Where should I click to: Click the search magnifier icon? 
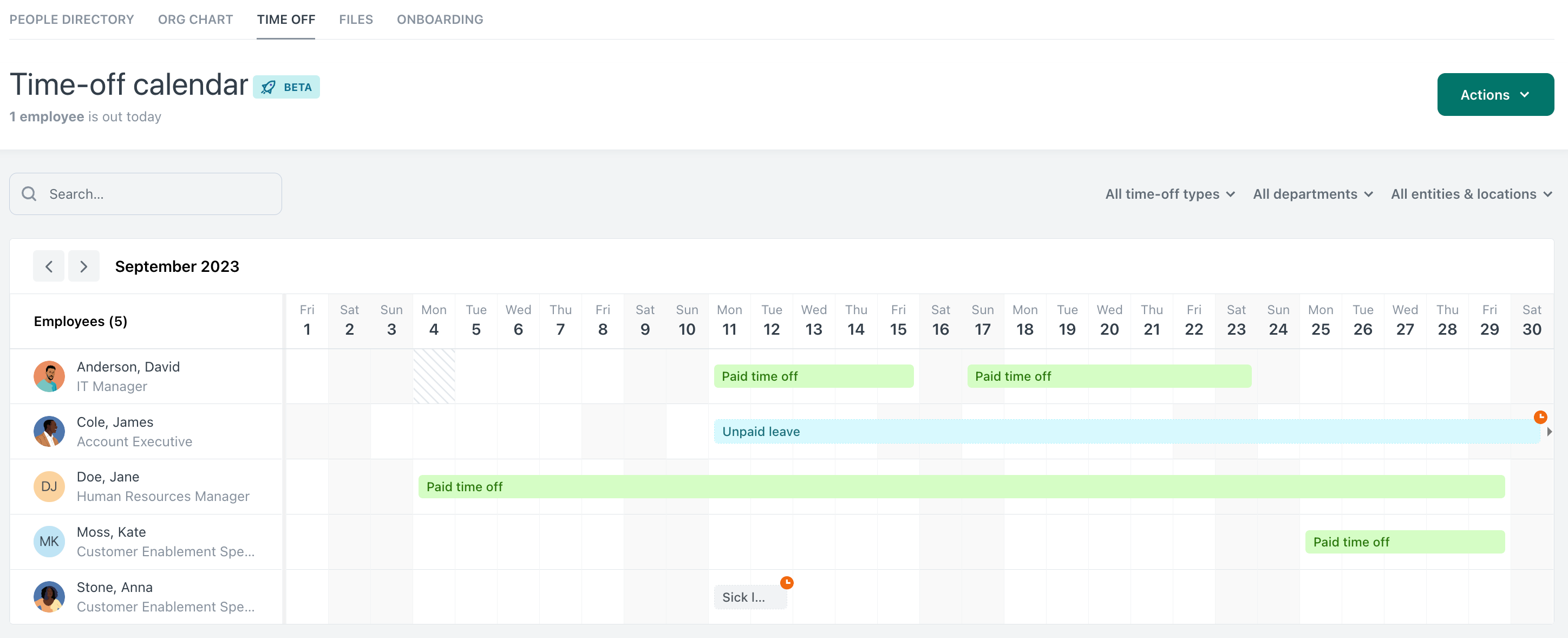29,193
